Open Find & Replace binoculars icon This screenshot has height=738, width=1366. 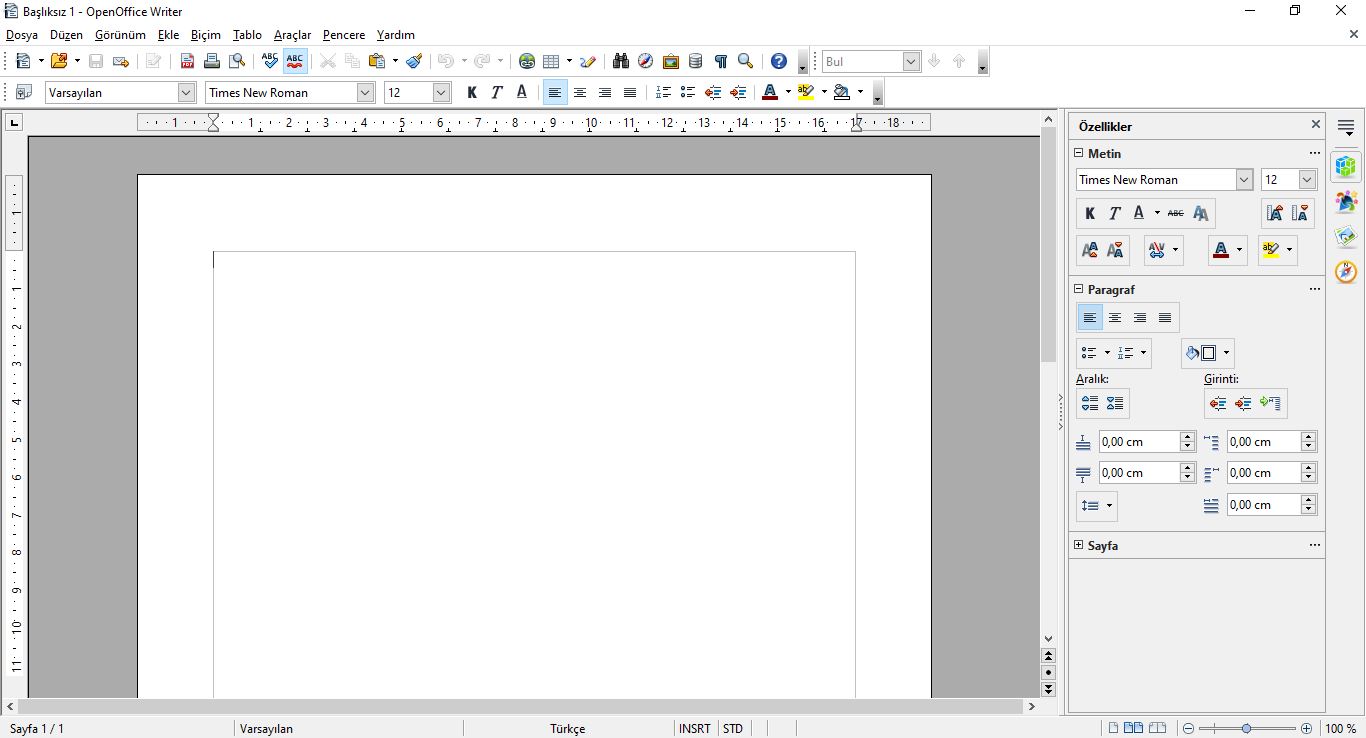(621, 61)
